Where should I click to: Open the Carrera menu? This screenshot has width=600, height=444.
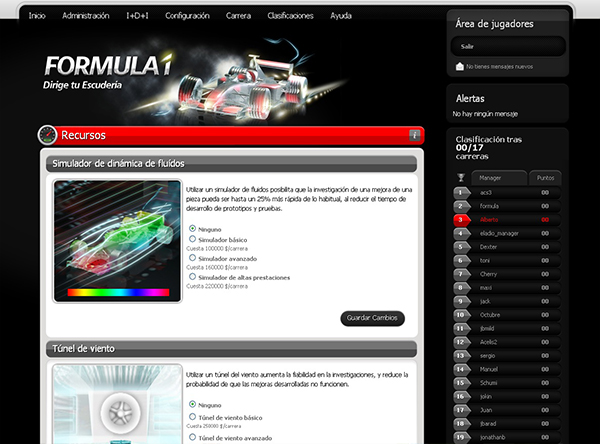click(x=238, y=16)
